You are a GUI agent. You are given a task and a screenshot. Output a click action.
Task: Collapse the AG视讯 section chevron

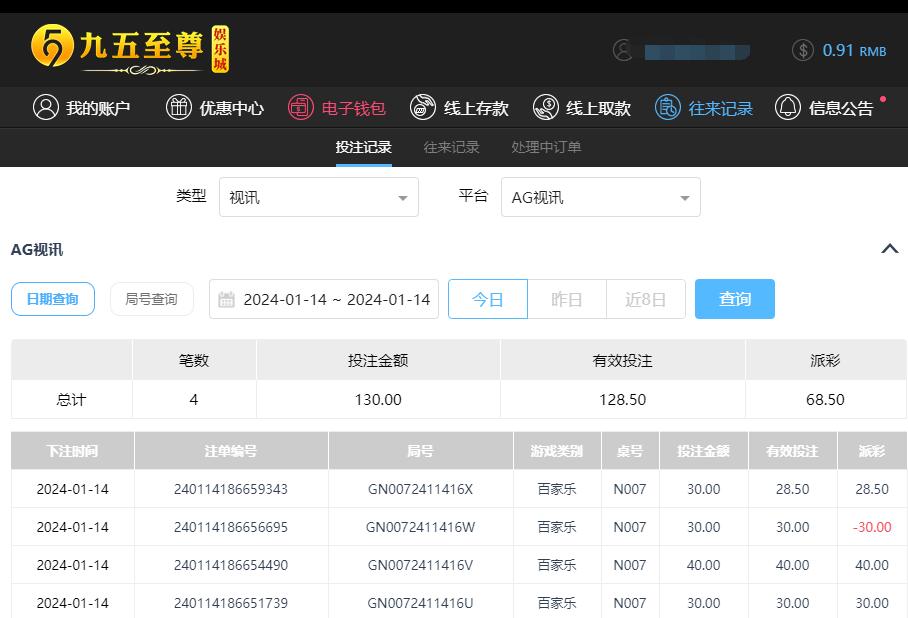click(x=889, y=249)
